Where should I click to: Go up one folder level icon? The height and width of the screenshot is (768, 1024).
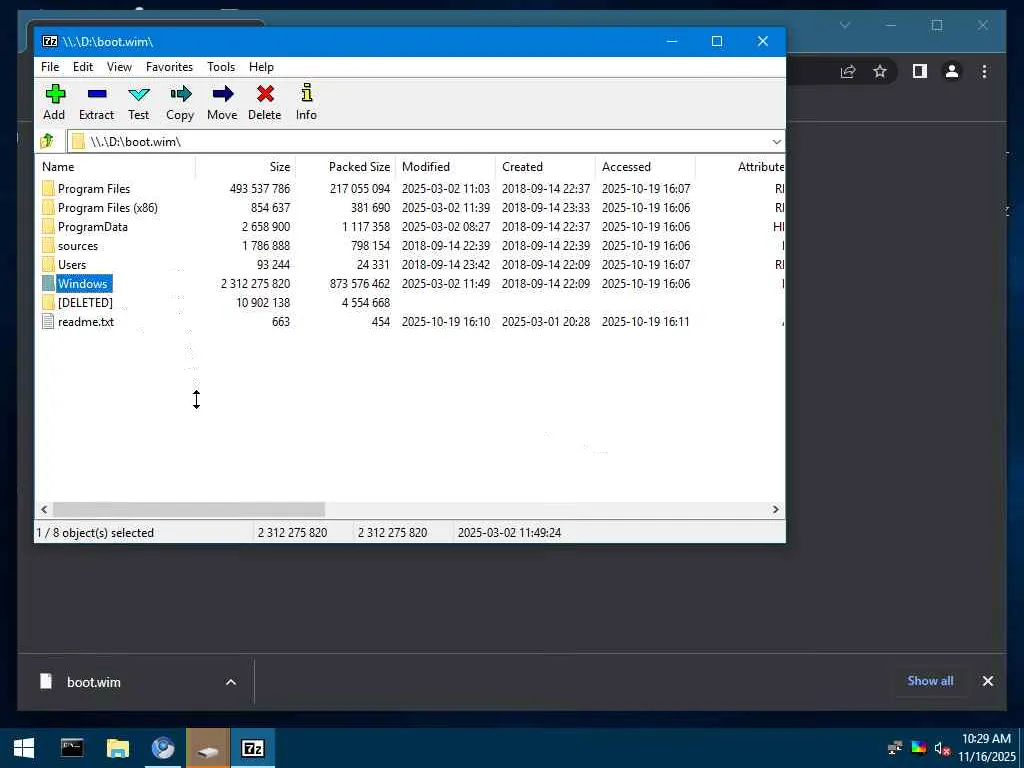(x=47, y=141)
